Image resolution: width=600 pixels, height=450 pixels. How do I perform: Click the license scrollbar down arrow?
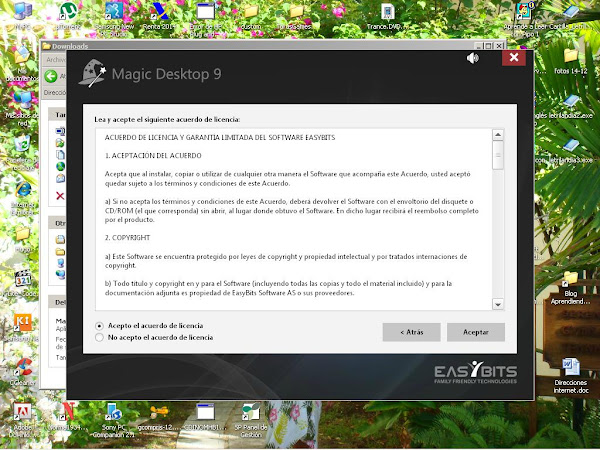pos(498,304)
